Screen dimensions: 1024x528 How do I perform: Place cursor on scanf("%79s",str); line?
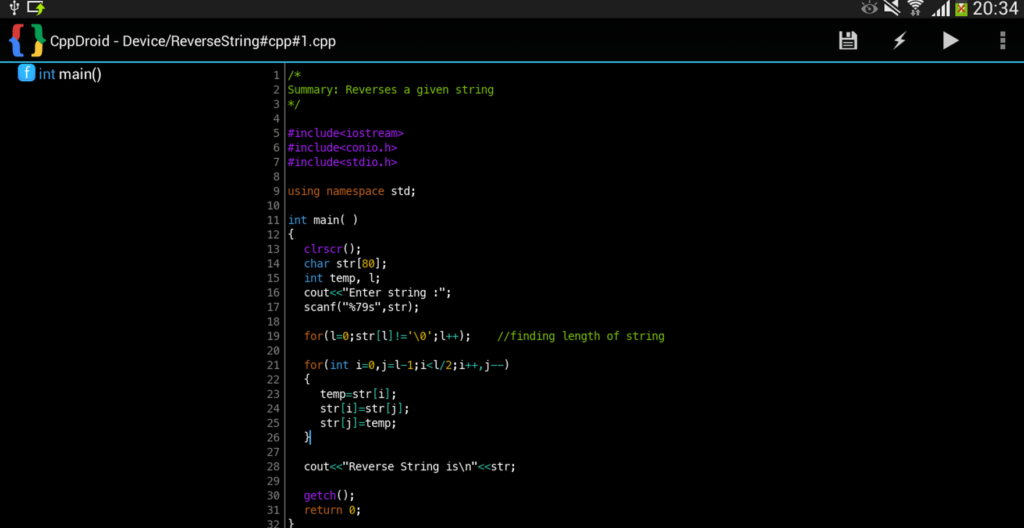point(361,306)
